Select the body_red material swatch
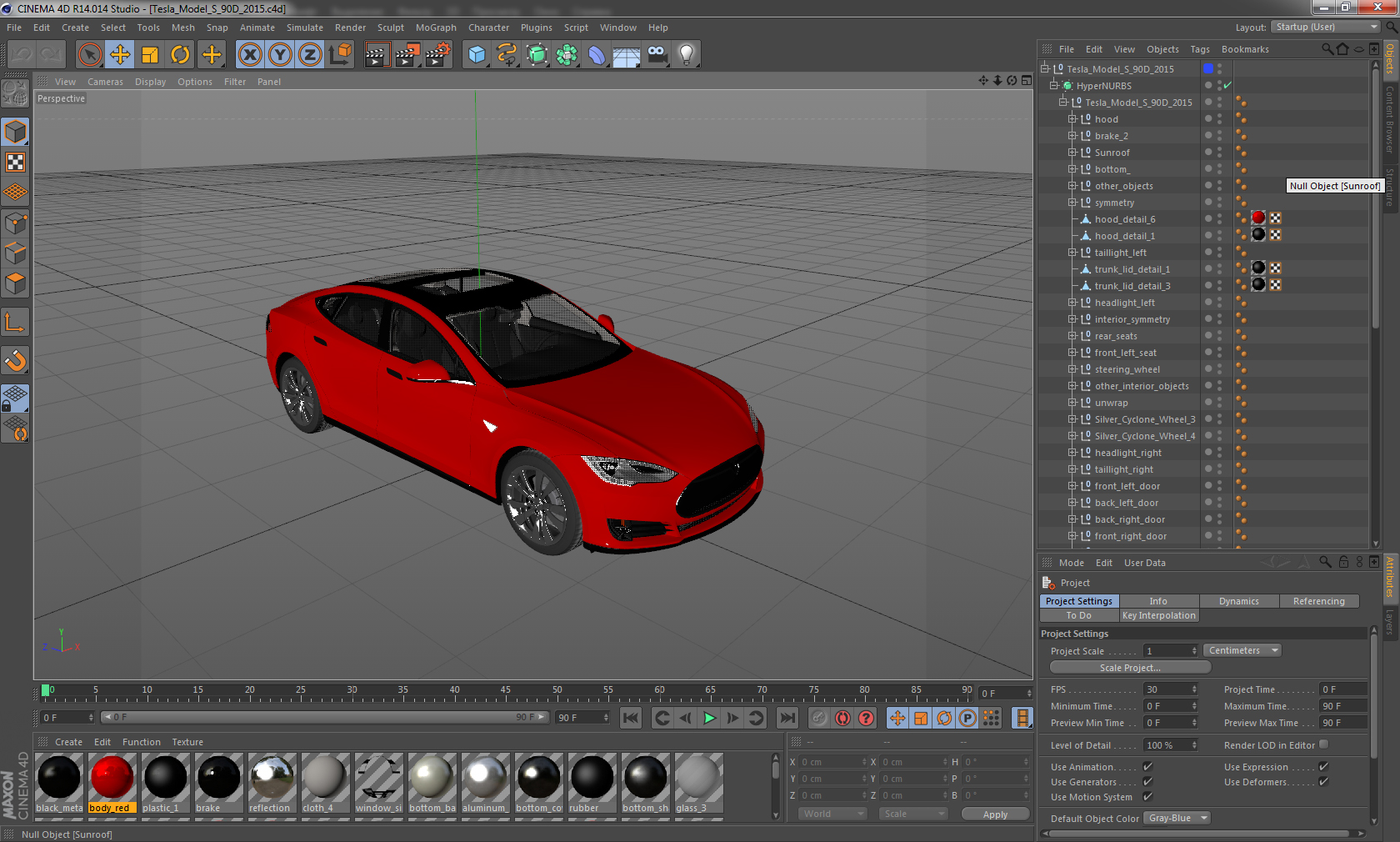1400x842 pixels. 112,783
